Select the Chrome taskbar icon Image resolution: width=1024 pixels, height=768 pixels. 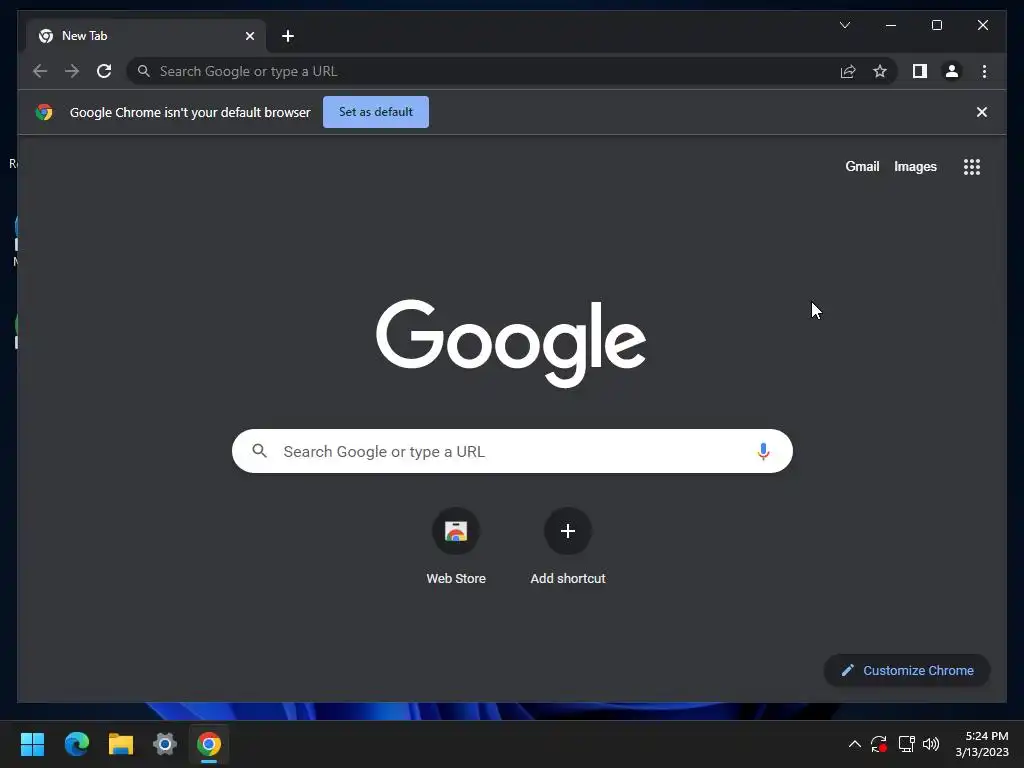pyautogui.click(x=209, y=744)
